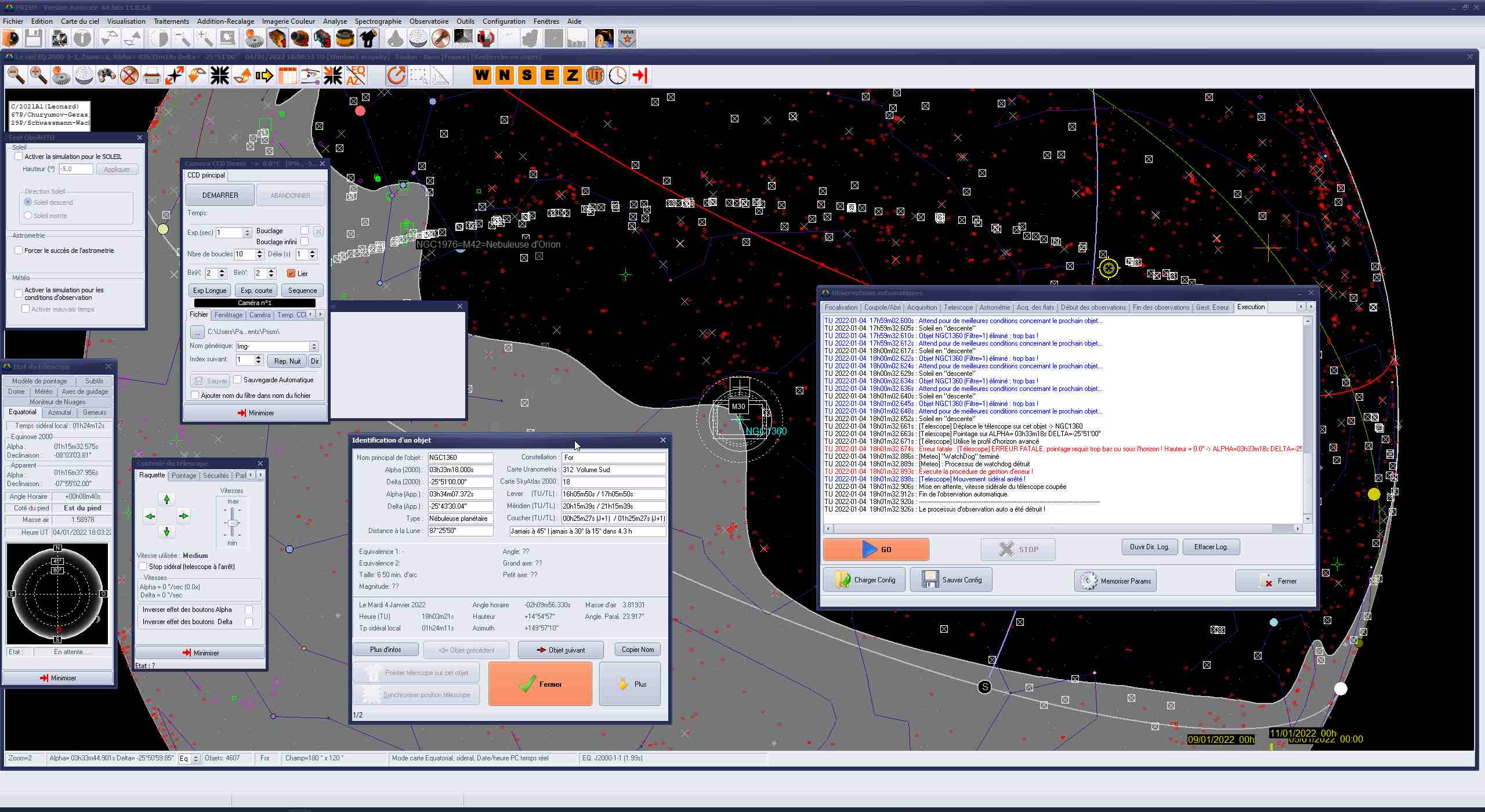The image size is (1485, 812).
Task: Click the FOCUS star icon in main toolbar
Action: click(626, 38)
